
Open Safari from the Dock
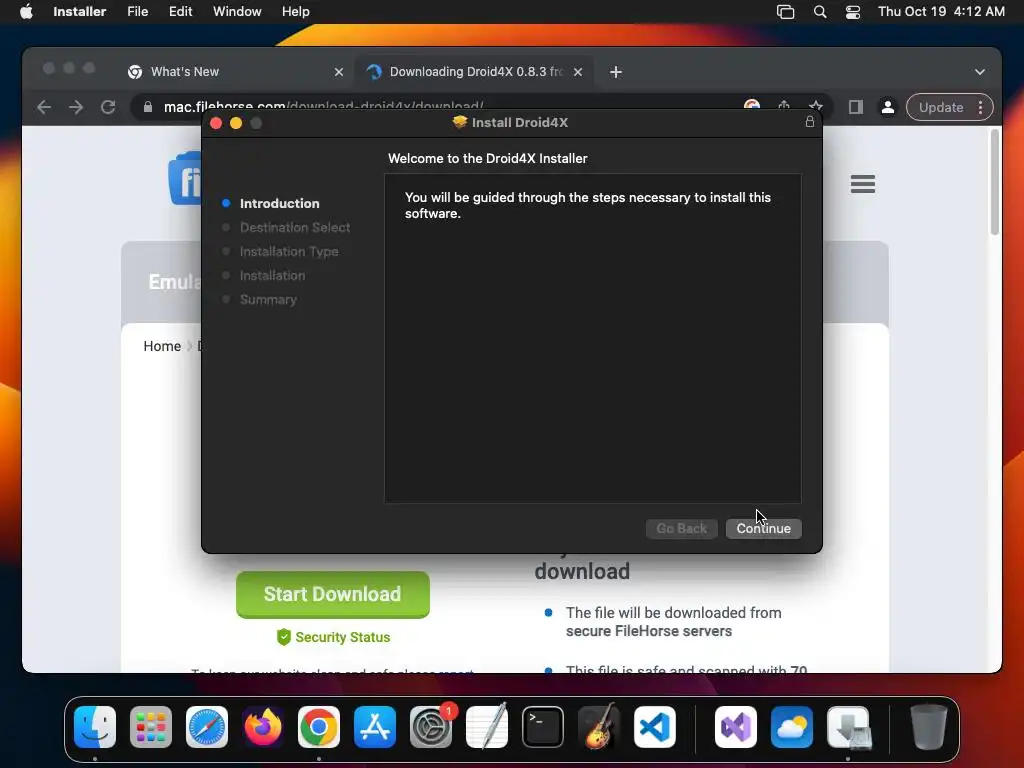click(x=207, y=727)
